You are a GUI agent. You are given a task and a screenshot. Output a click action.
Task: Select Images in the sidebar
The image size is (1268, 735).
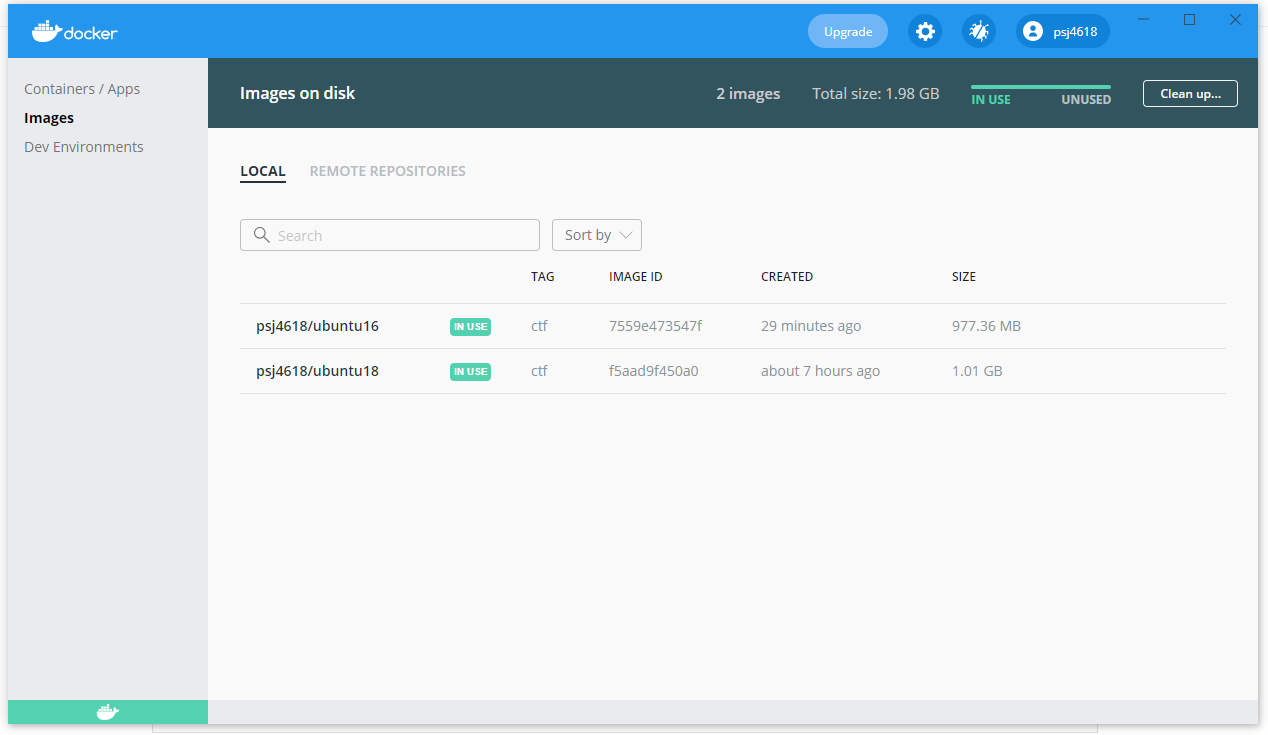point(49,118)
